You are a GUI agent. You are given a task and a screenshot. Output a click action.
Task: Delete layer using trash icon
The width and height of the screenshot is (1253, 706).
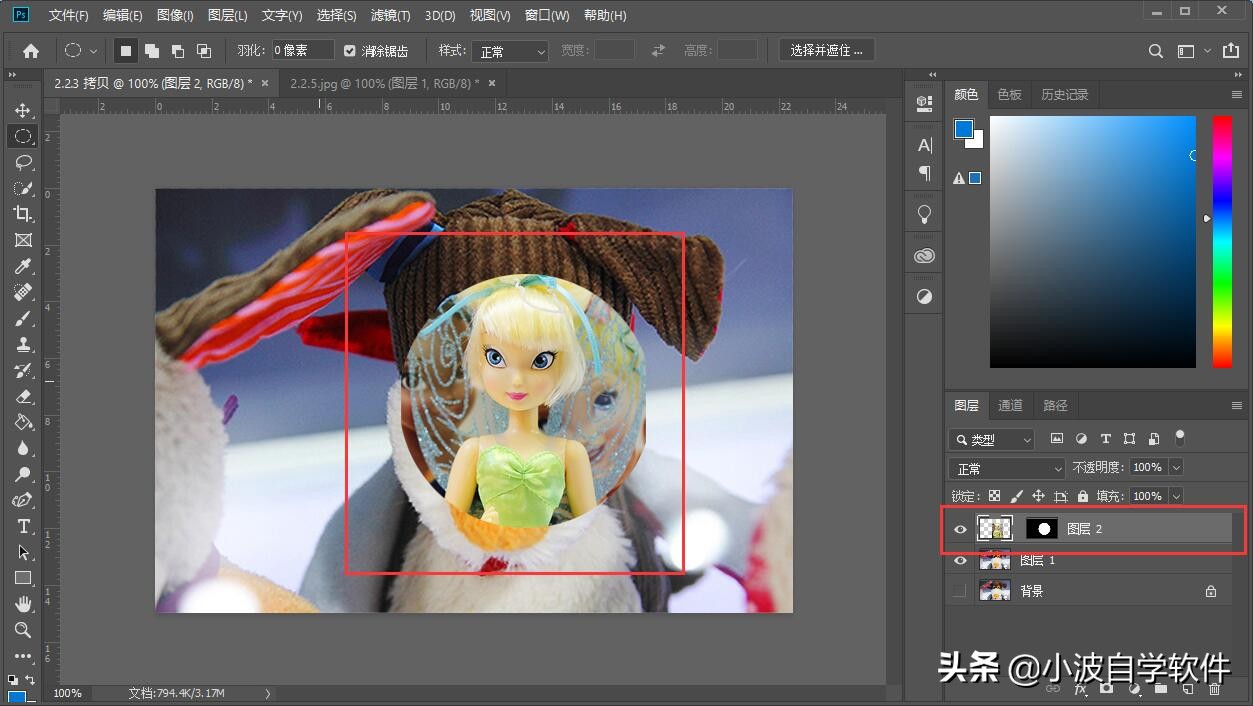[1214, 689]
